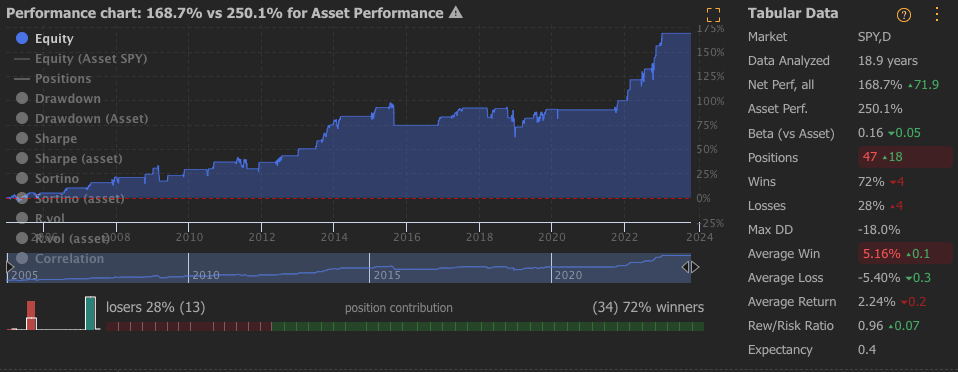Click the Average Loss value '-5.40%'

pyautogui.click(x=879, y=278)
